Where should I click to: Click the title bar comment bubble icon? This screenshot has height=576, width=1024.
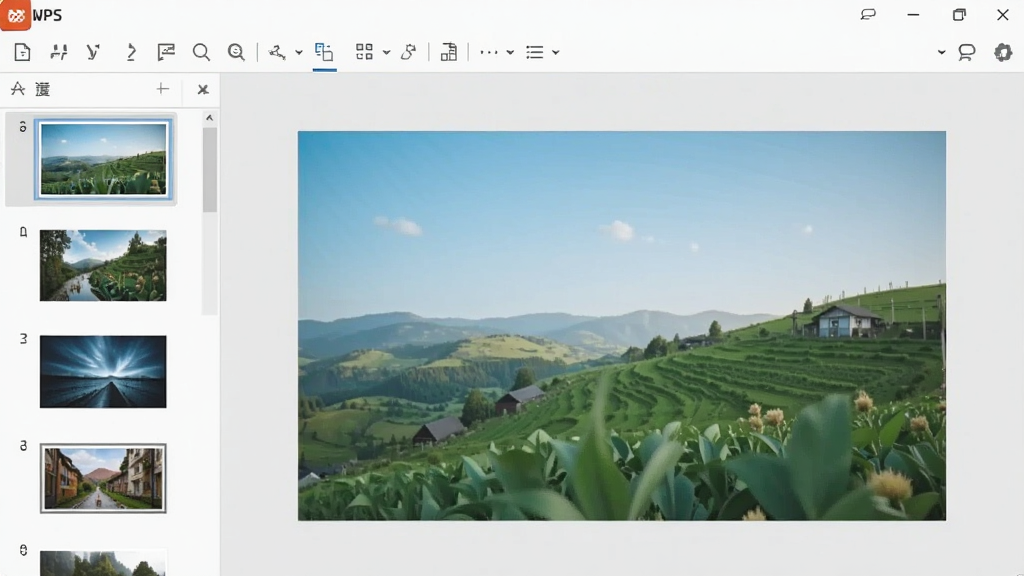click(x=868, y=14)
